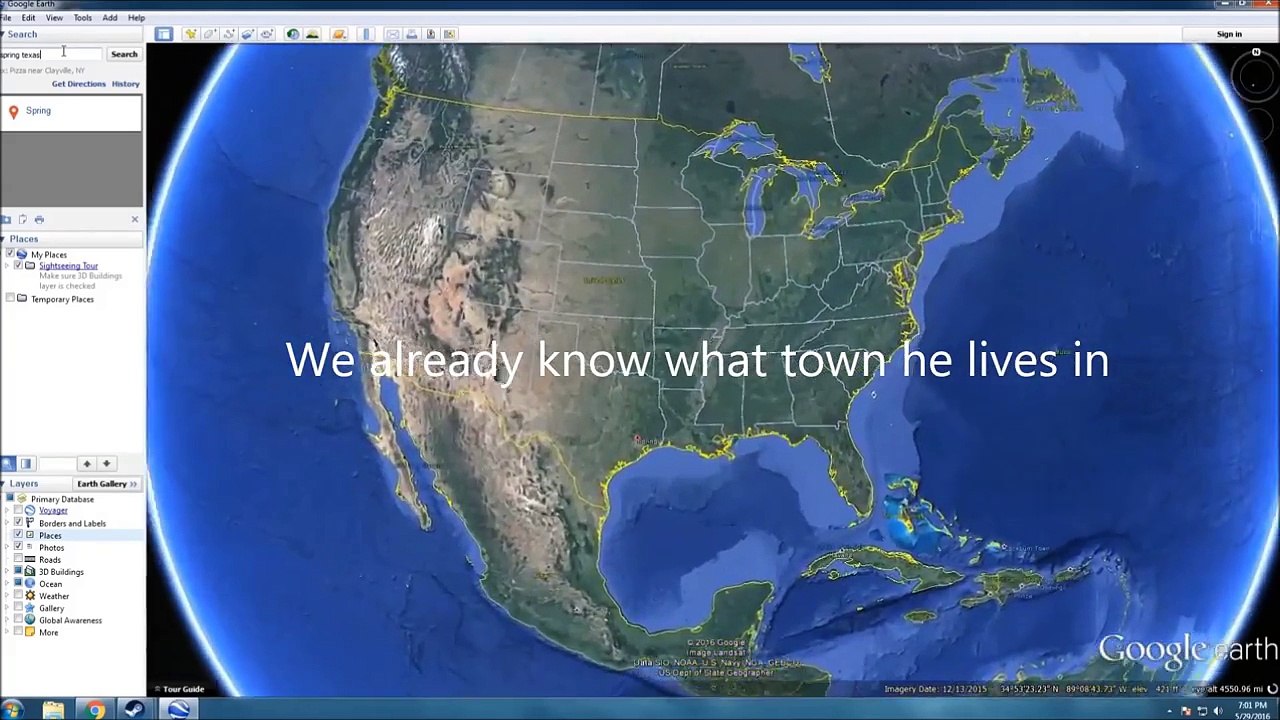Image resolution: width=1280 pixels, height=720 pixels.
Task: Expand the More layer tree
Action: [7, 632]
